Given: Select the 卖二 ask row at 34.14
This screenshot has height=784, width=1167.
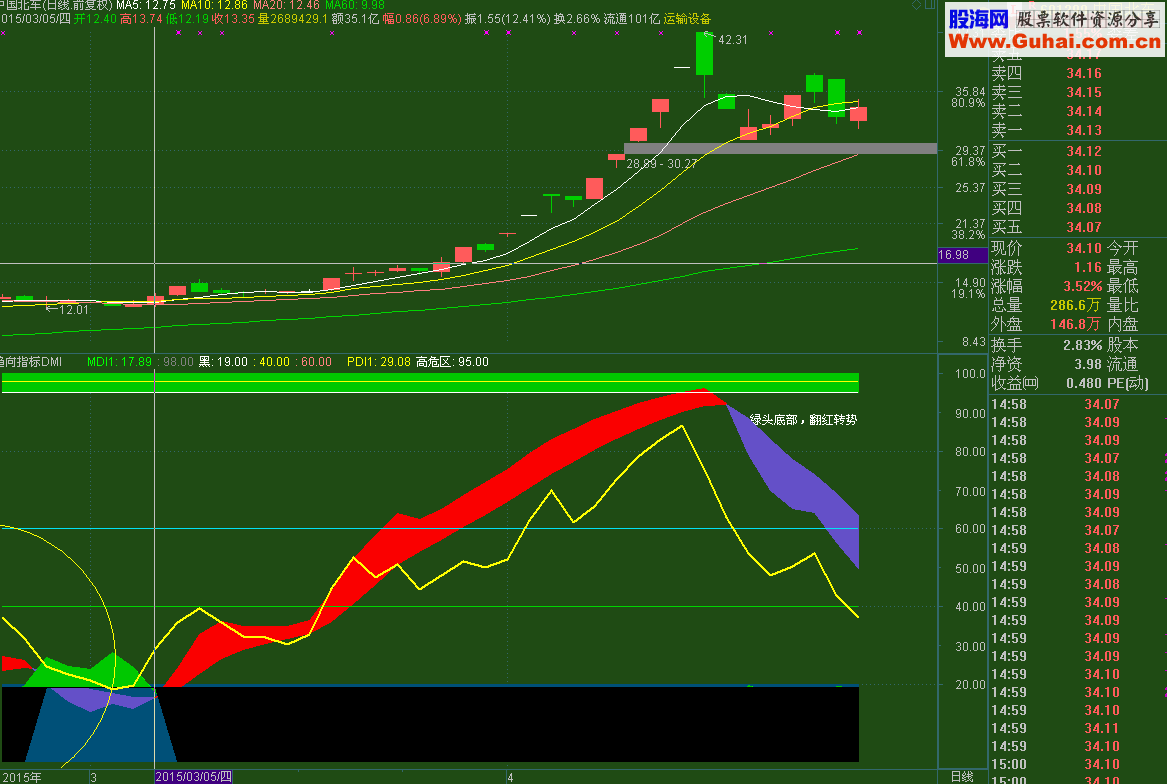Looking at the screenshot, I should 1046,112.
